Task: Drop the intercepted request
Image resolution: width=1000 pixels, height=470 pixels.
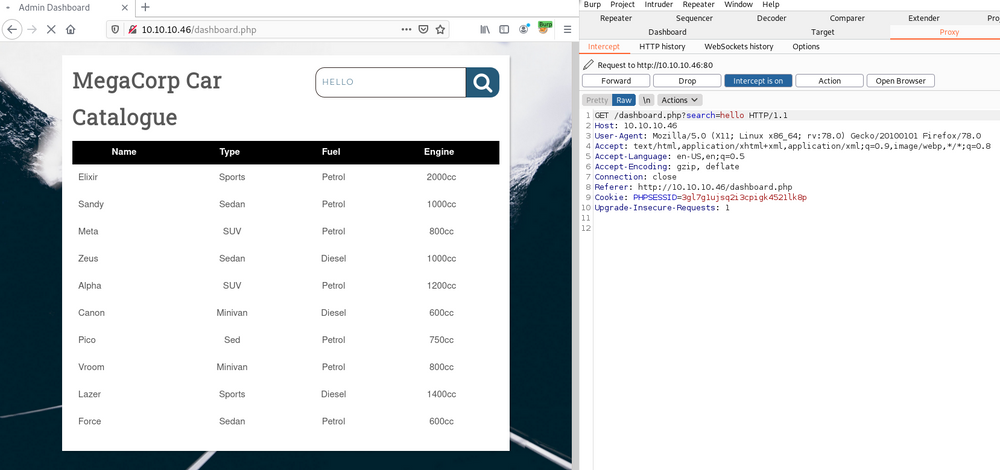Action: (x=687, y=81)
